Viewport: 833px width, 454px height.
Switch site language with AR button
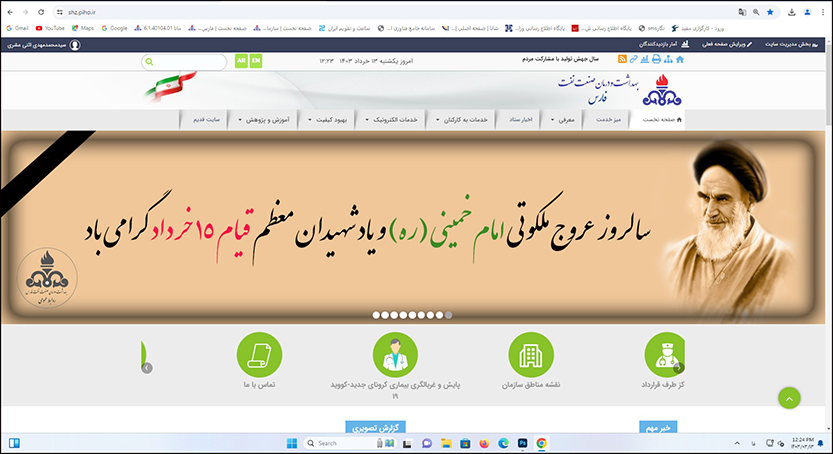[x=241, y=61]
